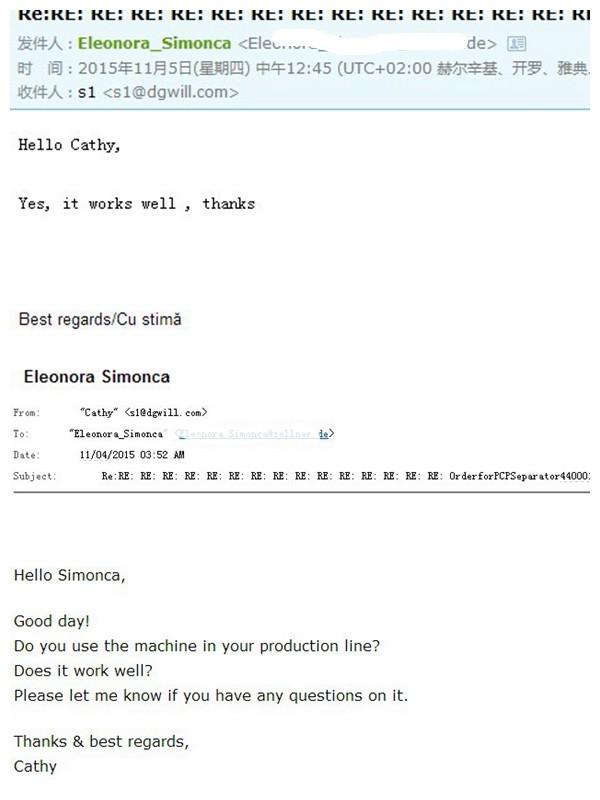Click the 'Hello Simonca,' greeting
Screen dimensions: 600x800
tap(69, 575)
